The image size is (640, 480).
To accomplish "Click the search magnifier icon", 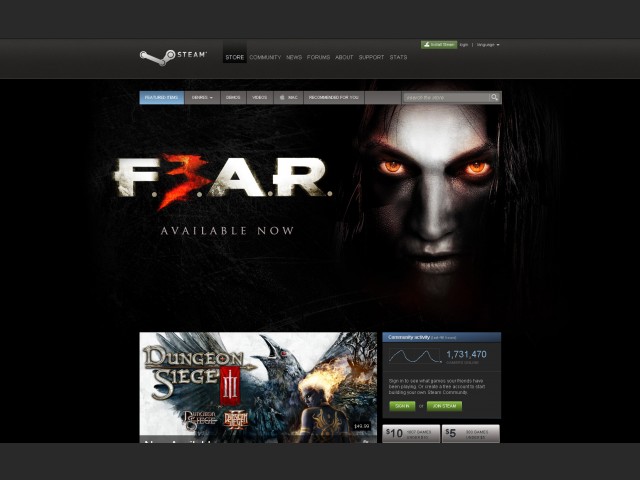I will [495, 97].
